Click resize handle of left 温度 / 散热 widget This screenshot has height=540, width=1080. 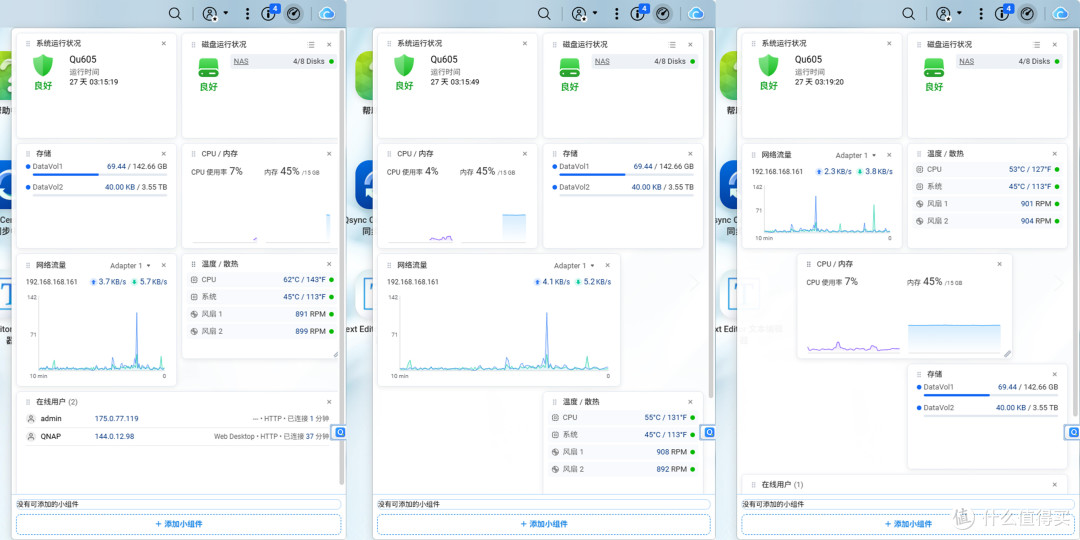pos(335,354)
